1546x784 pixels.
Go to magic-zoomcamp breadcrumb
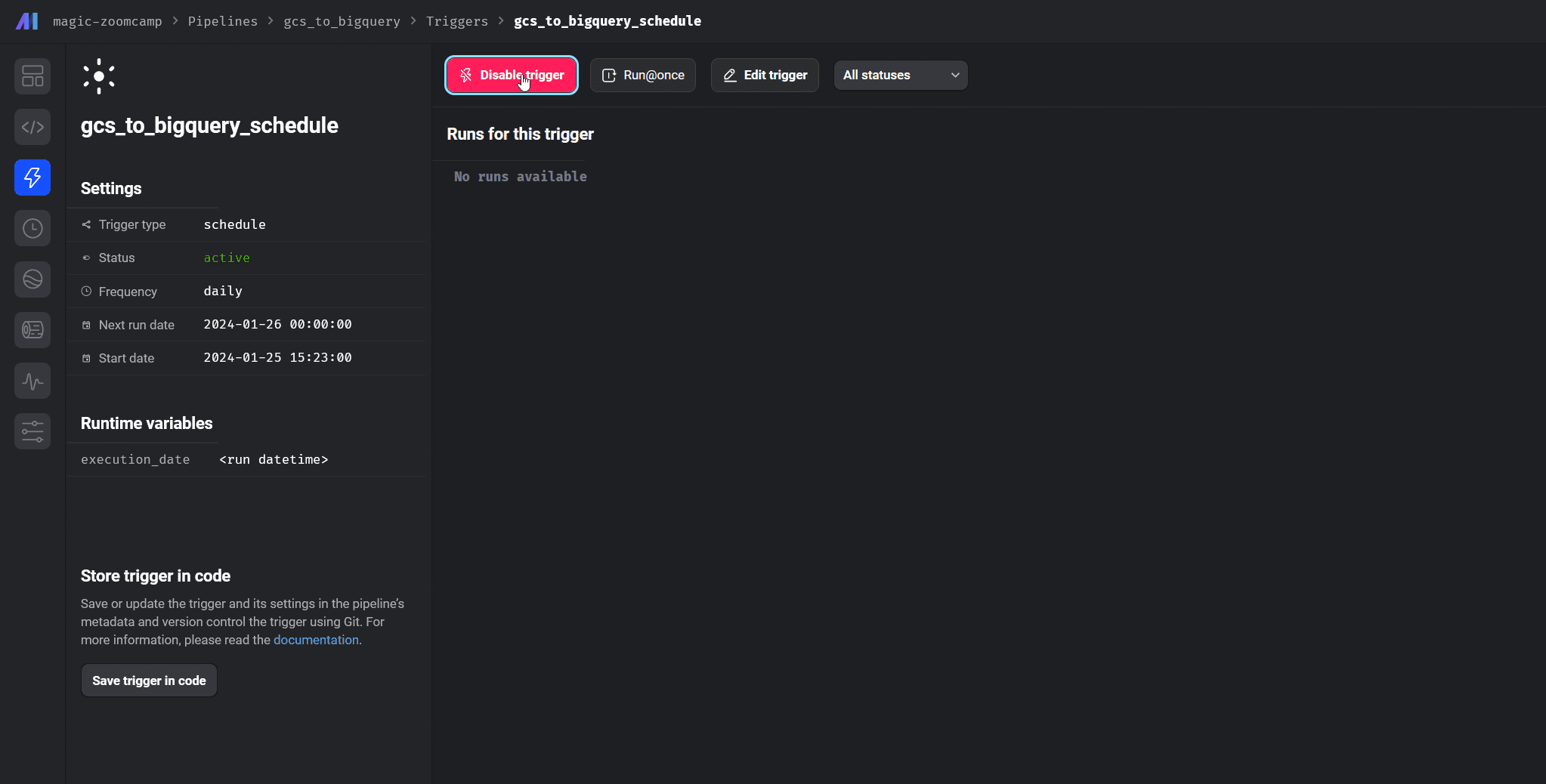(x=107, y=21)
